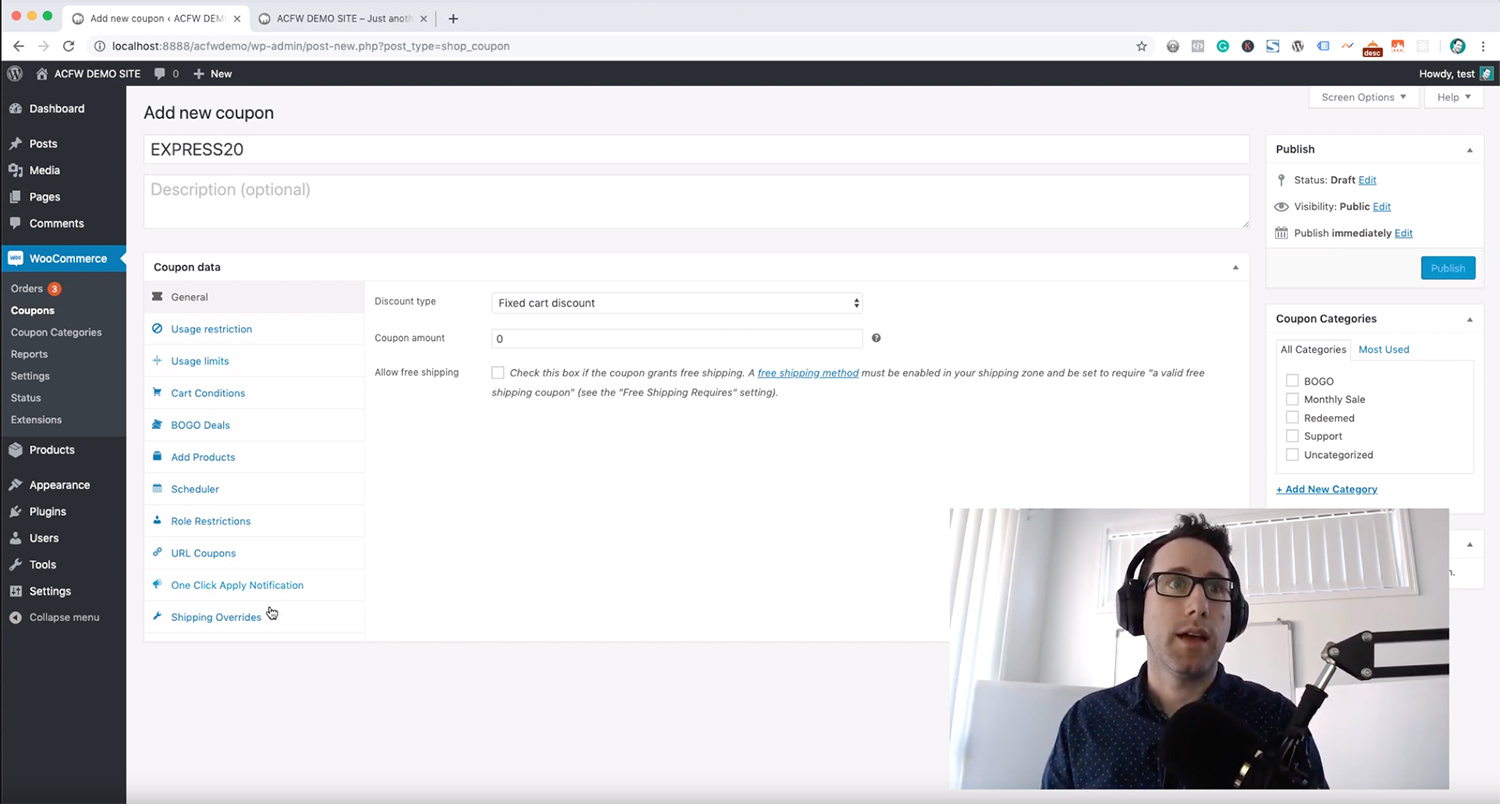1500x804 pixels.
Task: Bookmark this page with the star icon
Action: (1141, 46)
